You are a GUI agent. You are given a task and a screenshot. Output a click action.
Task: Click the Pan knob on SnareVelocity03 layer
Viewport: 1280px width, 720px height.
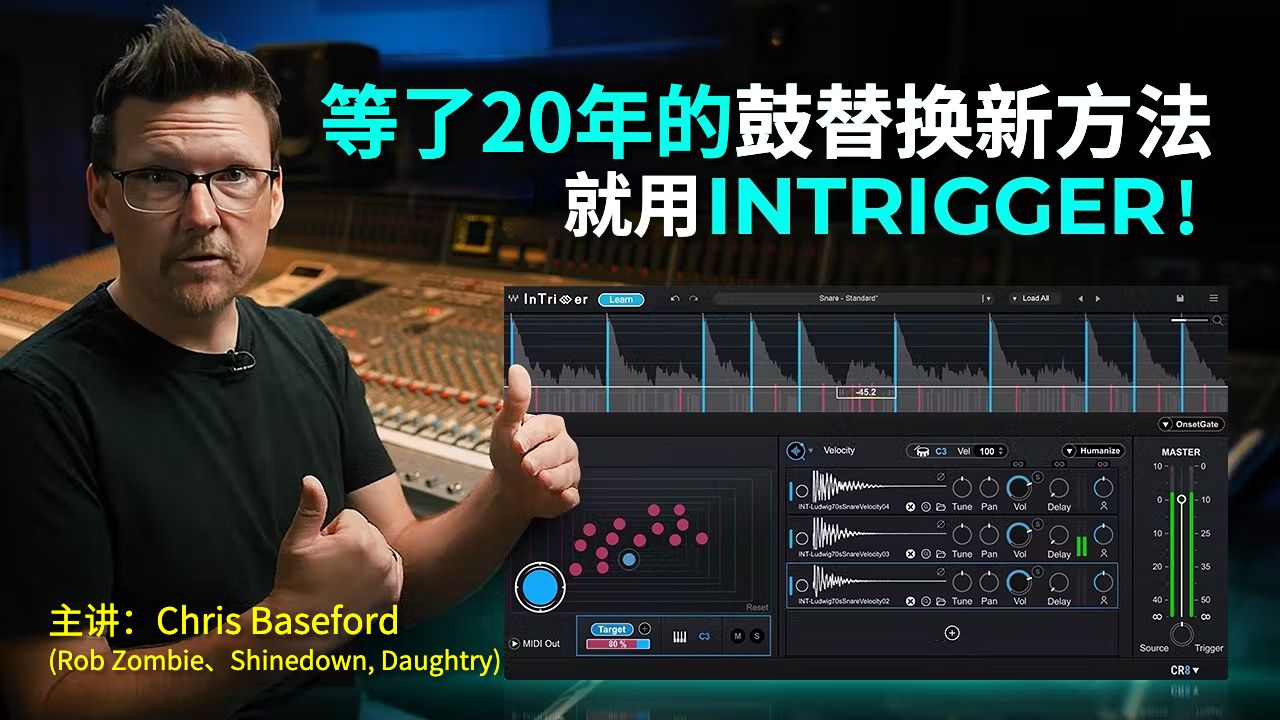point(989,534)
